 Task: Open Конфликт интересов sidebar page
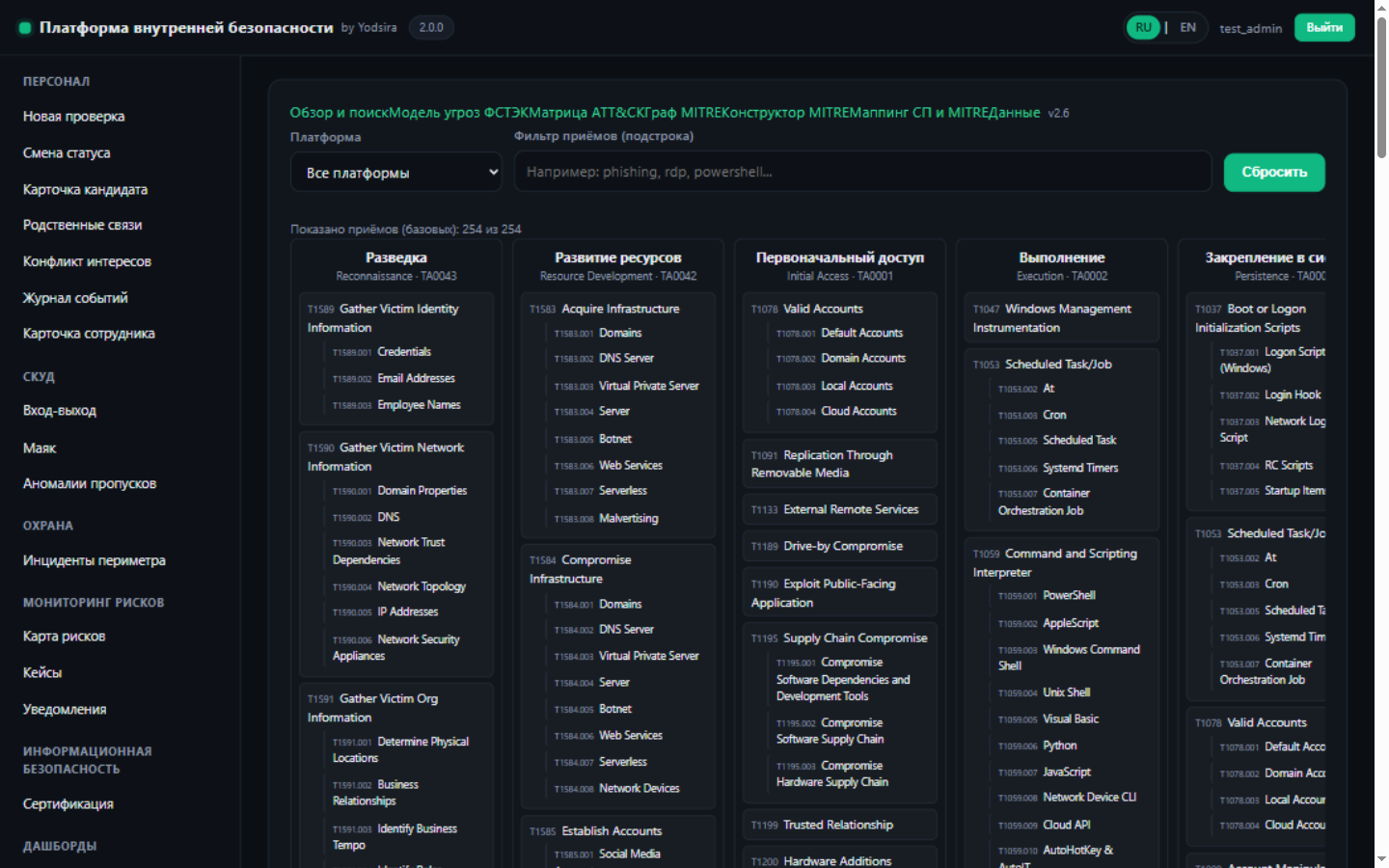pos(87,262)
